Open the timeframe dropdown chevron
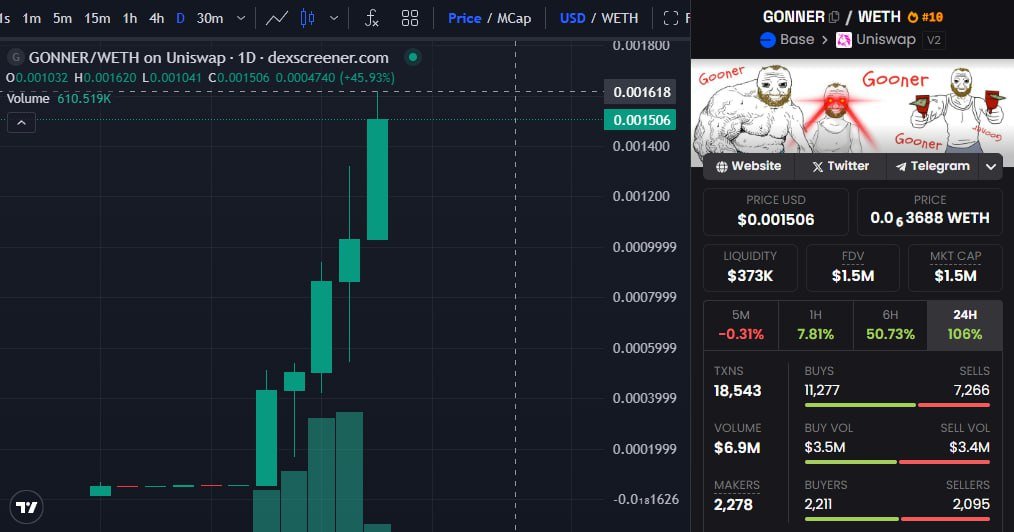 [x=241, y=18]
